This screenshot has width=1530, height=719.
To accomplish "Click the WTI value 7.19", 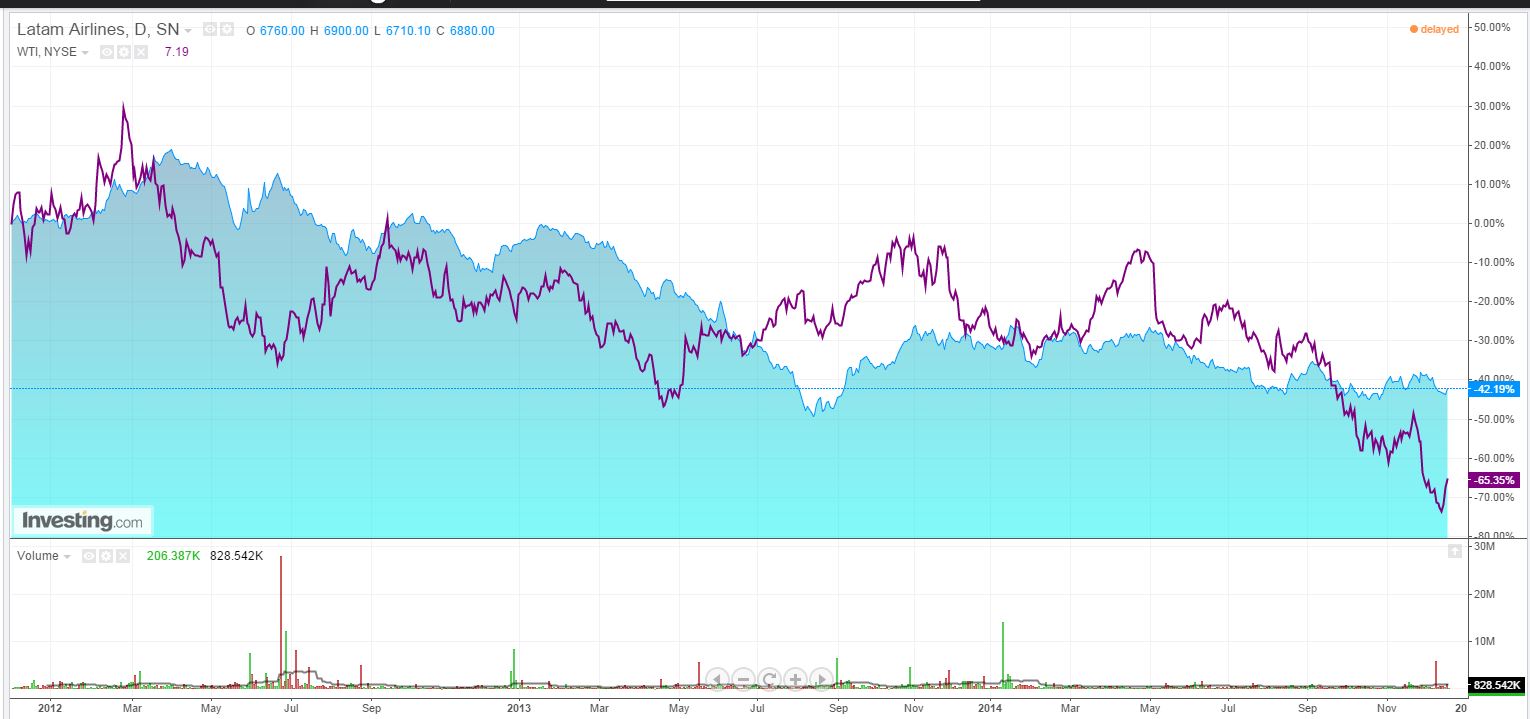I will 176,52.
